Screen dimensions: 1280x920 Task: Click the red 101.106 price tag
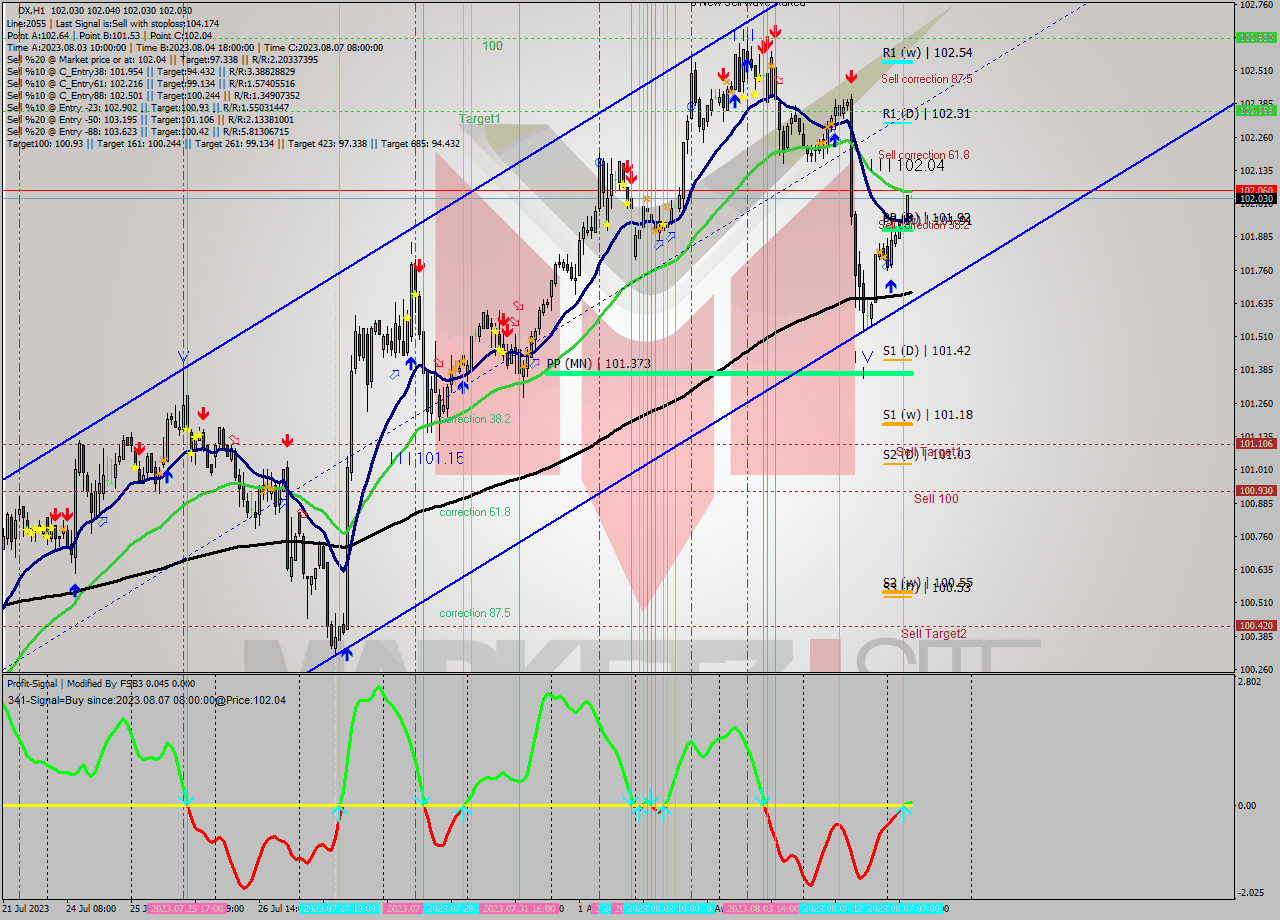coord(1256,443)
